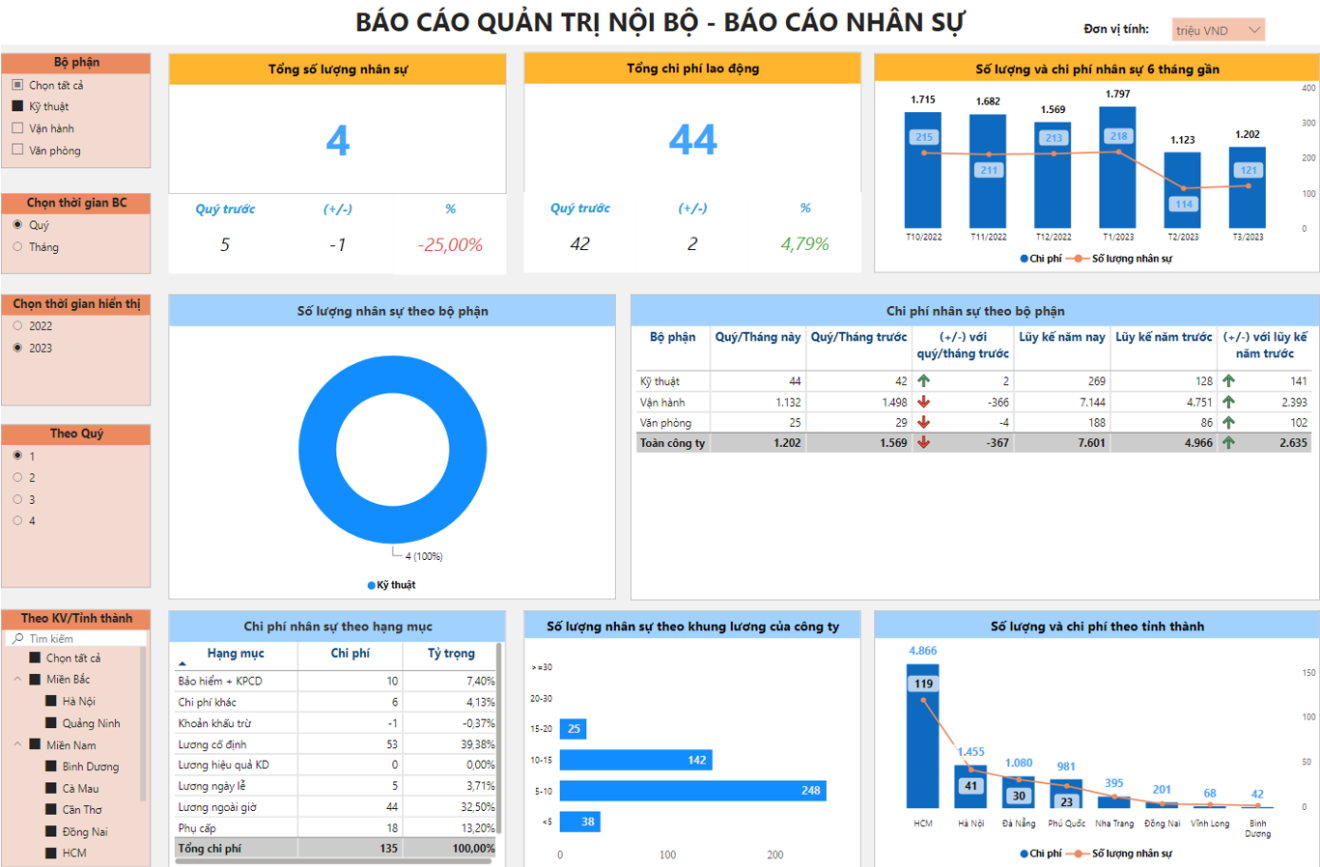This screenshot has height=867, width=1320.
Task: Click green up arrow in Kỹ thuật quarter-change cell
Action: tap(923, 381)
